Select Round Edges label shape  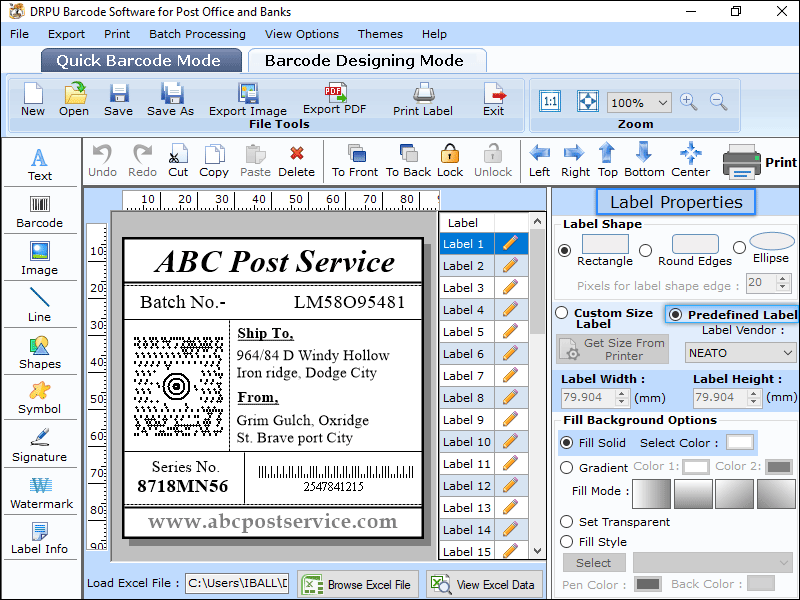tap(645, 251)
